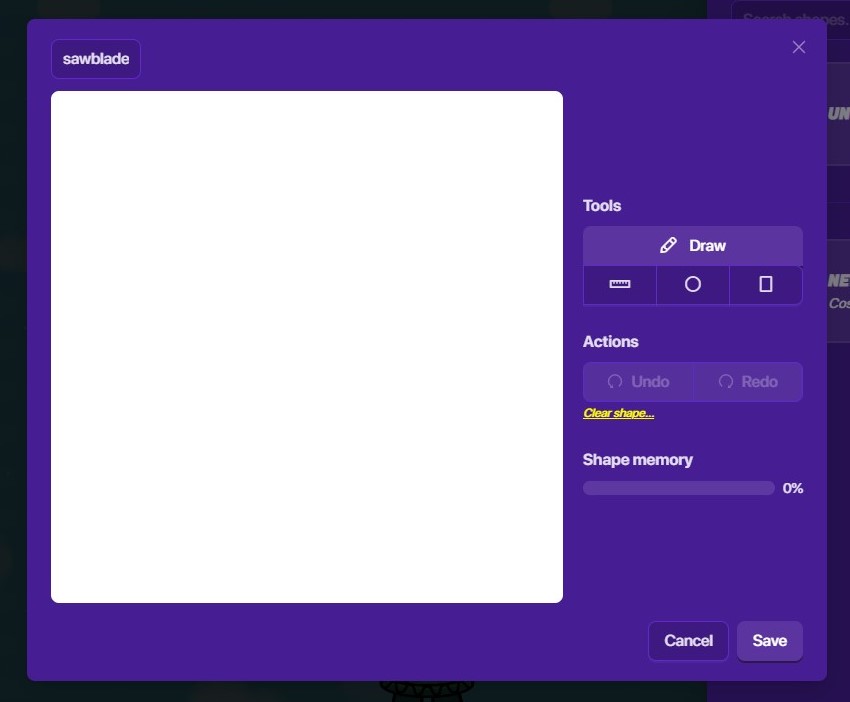Click the Clear shape link
Viewport: 850px width, 702px height.
(x=618, y=413)
